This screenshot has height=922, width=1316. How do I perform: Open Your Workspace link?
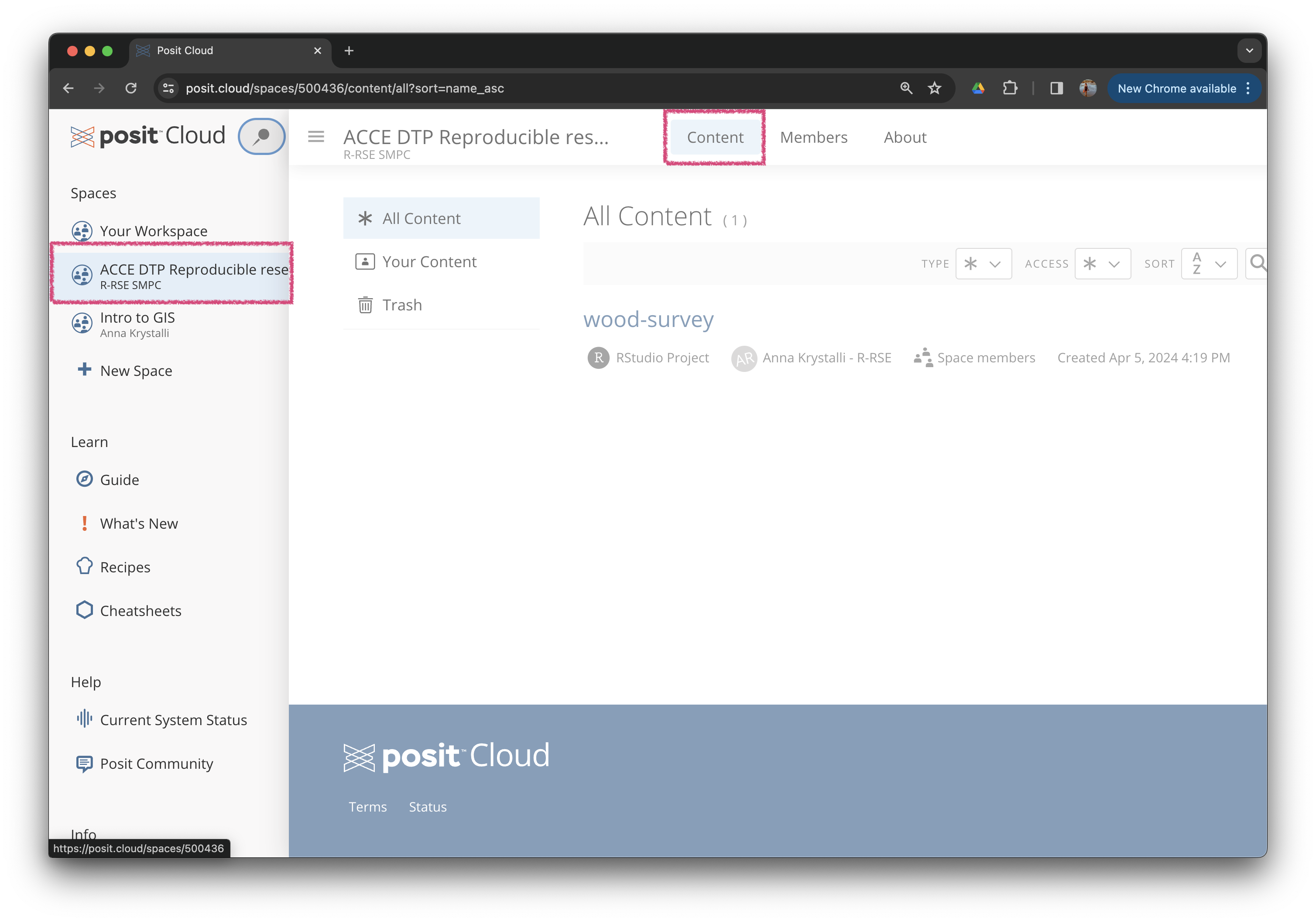[154, 231]
